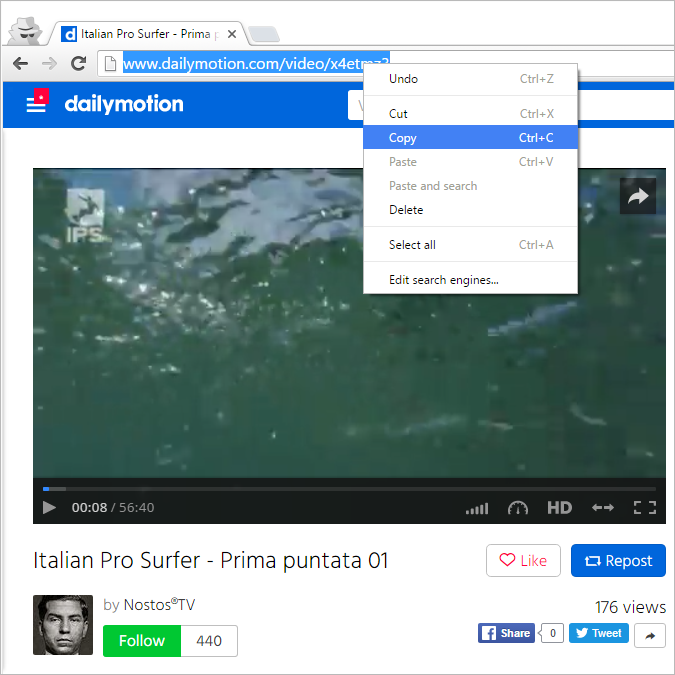Viewport: 675px width, 675px height.
Task: Open a new tab
Action: 264,34
